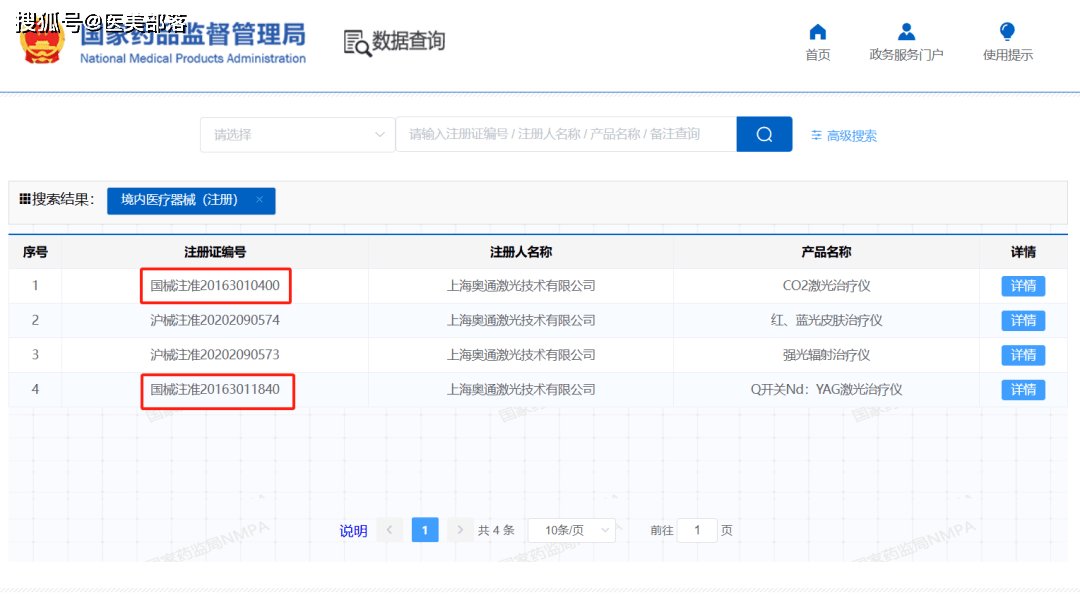The width and height of the screenshot is (1080, 600).
Task: Remove the 境内医疗器械 filter tag with X
Action: pos(259,200)
